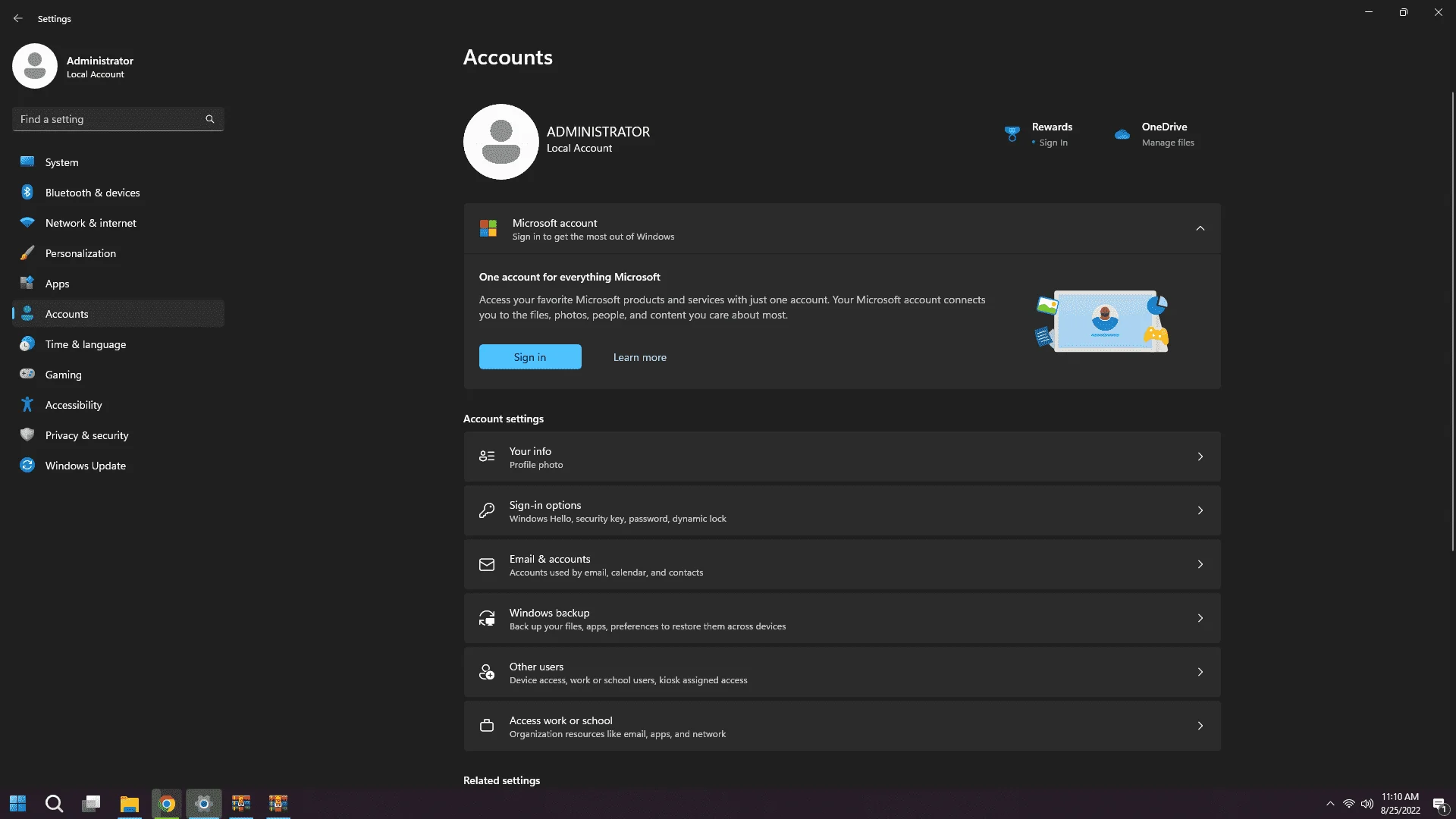This screenshot has height=819, width=1456.
Task: Click Rewards Sign In link
Action: point(1053,143)
